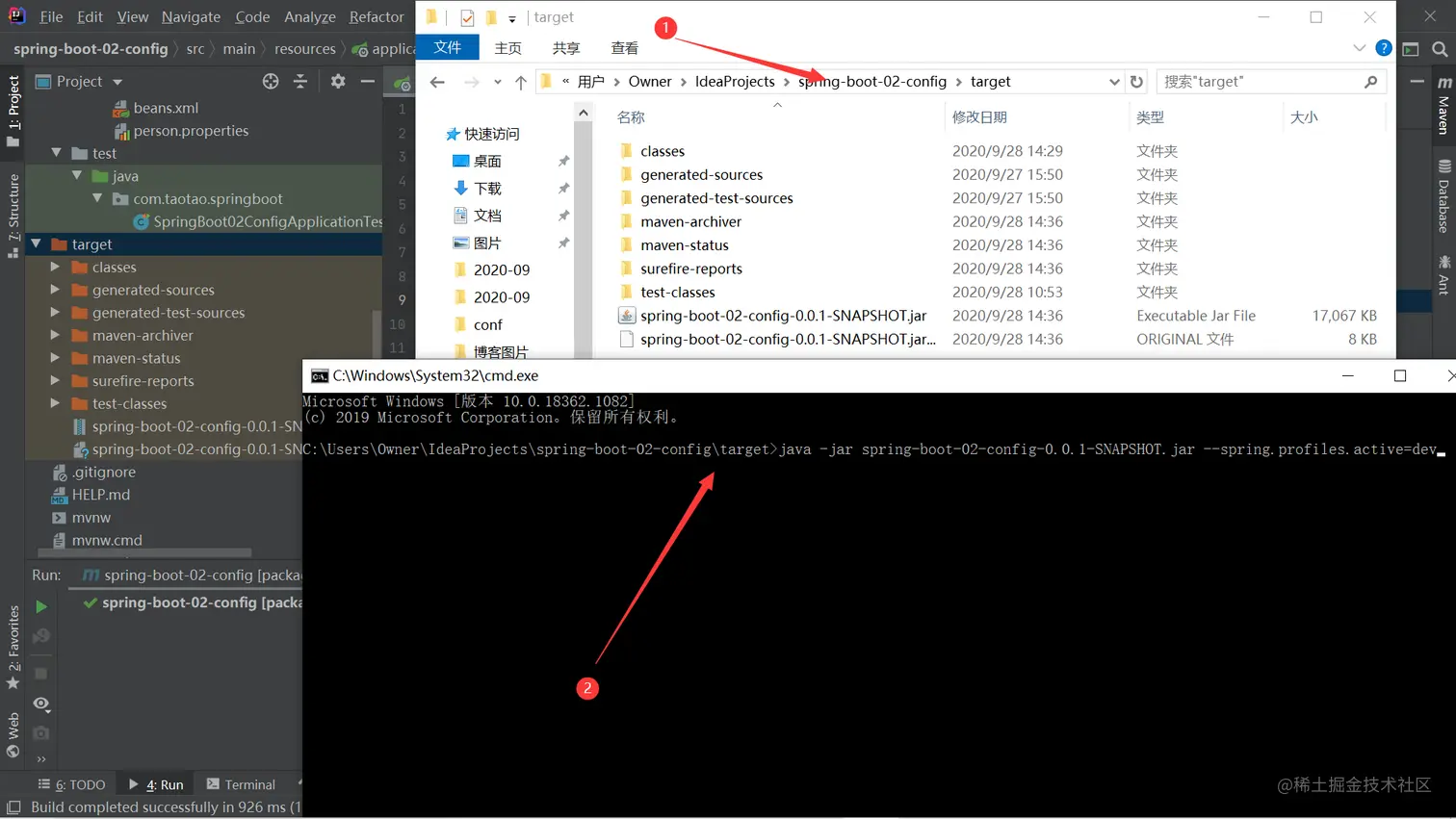This screenshot has width=1456, height=819.
Task: Open the Analyze menu in IntelliJ
Action: tap(310, 16)
